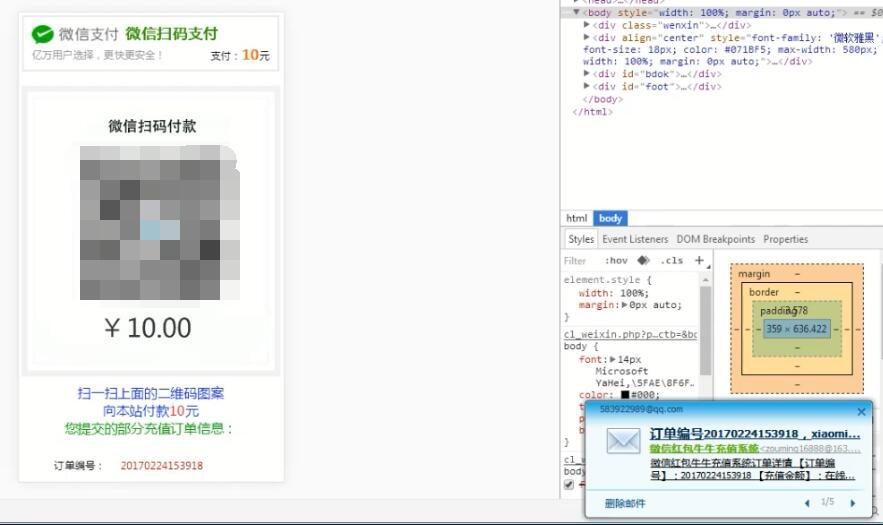Select the html breadcrumb element
This screenshot has height=525, width=883.
pyautogui.click(x=577, y=218)
